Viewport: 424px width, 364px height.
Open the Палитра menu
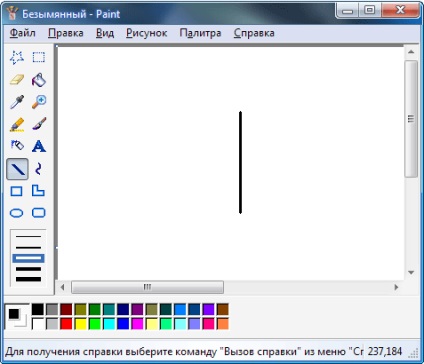[200, 33]
